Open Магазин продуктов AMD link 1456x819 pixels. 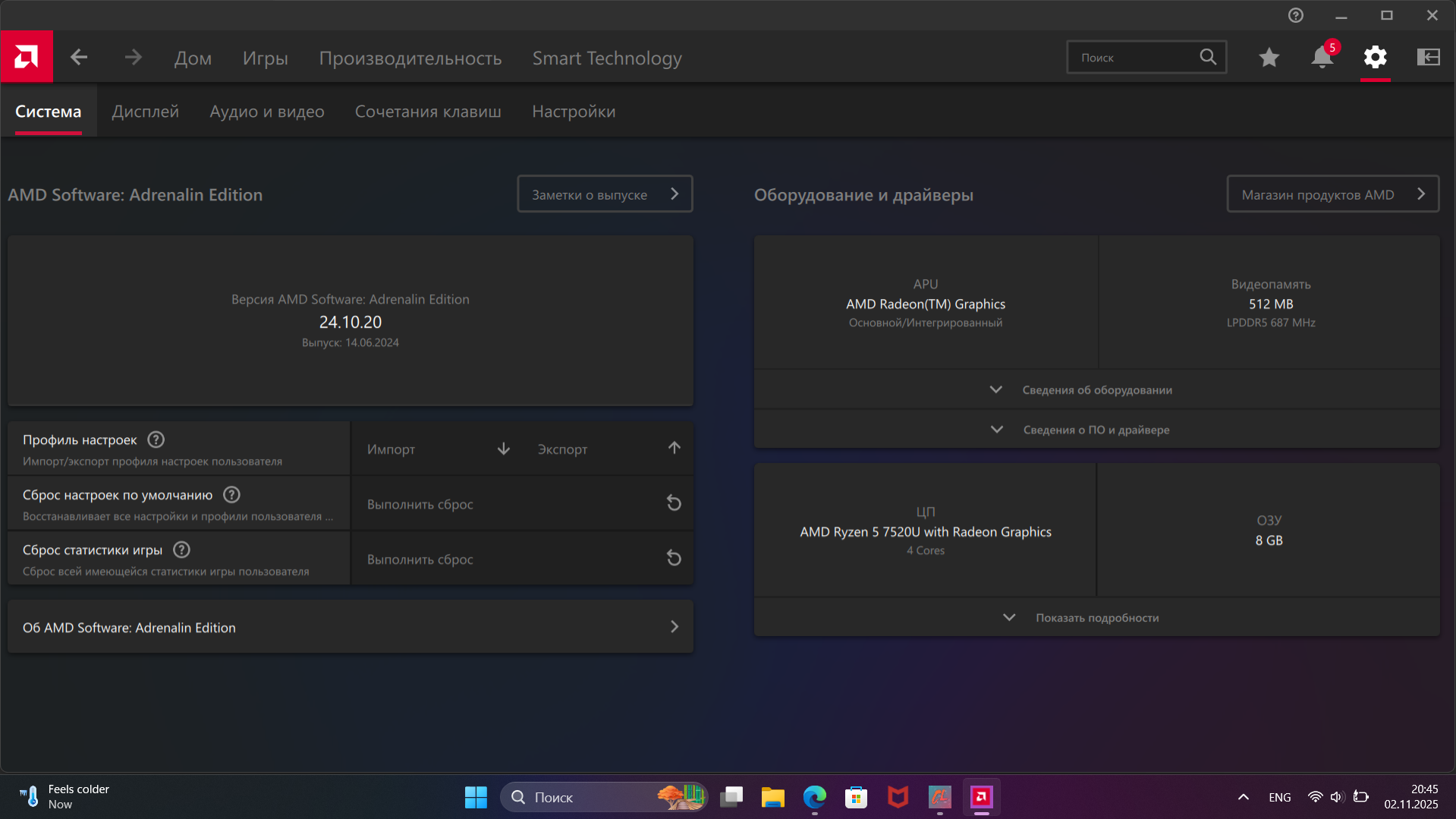(1332, 194)
